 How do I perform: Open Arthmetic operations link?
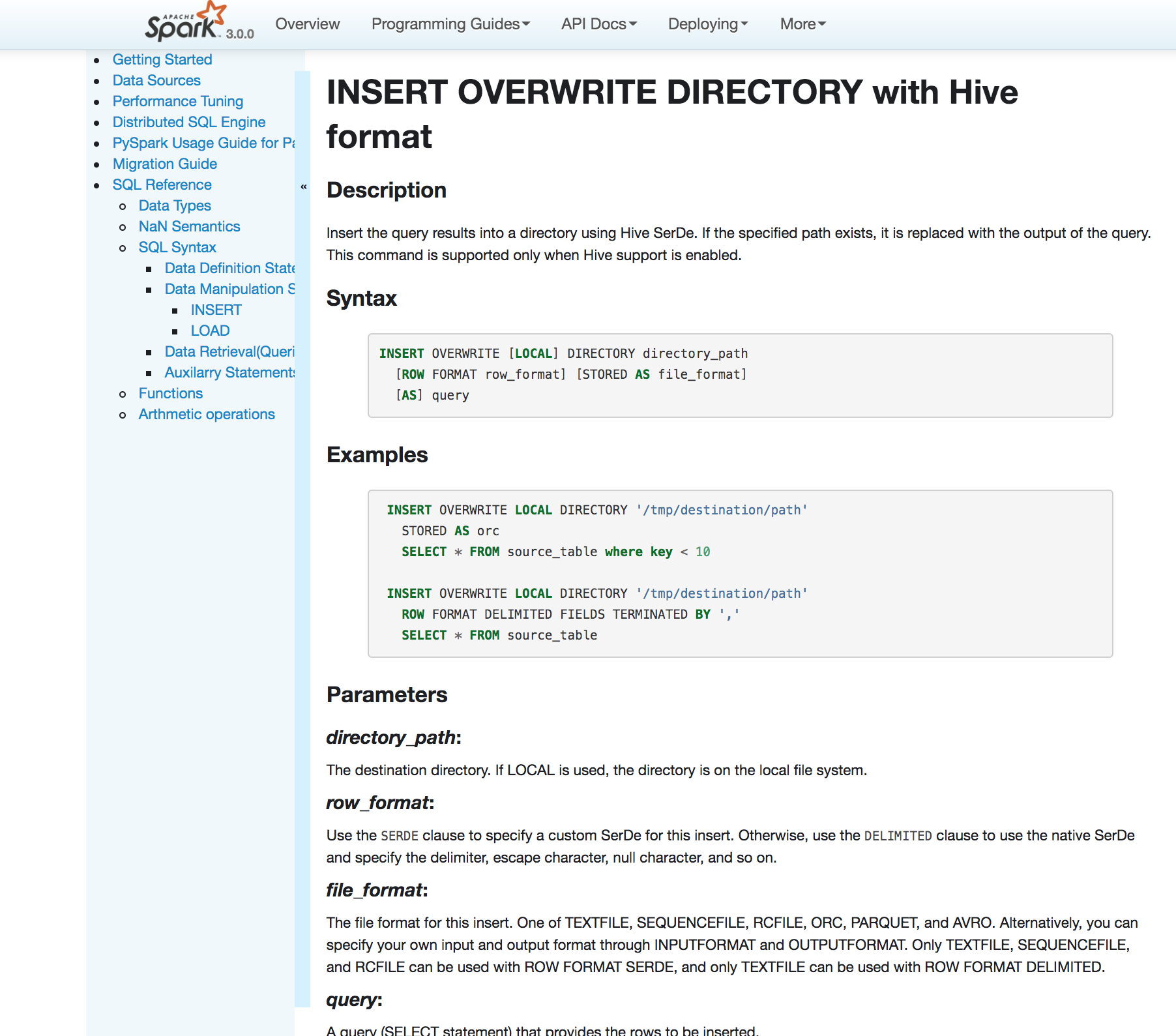tap(207, 414)
